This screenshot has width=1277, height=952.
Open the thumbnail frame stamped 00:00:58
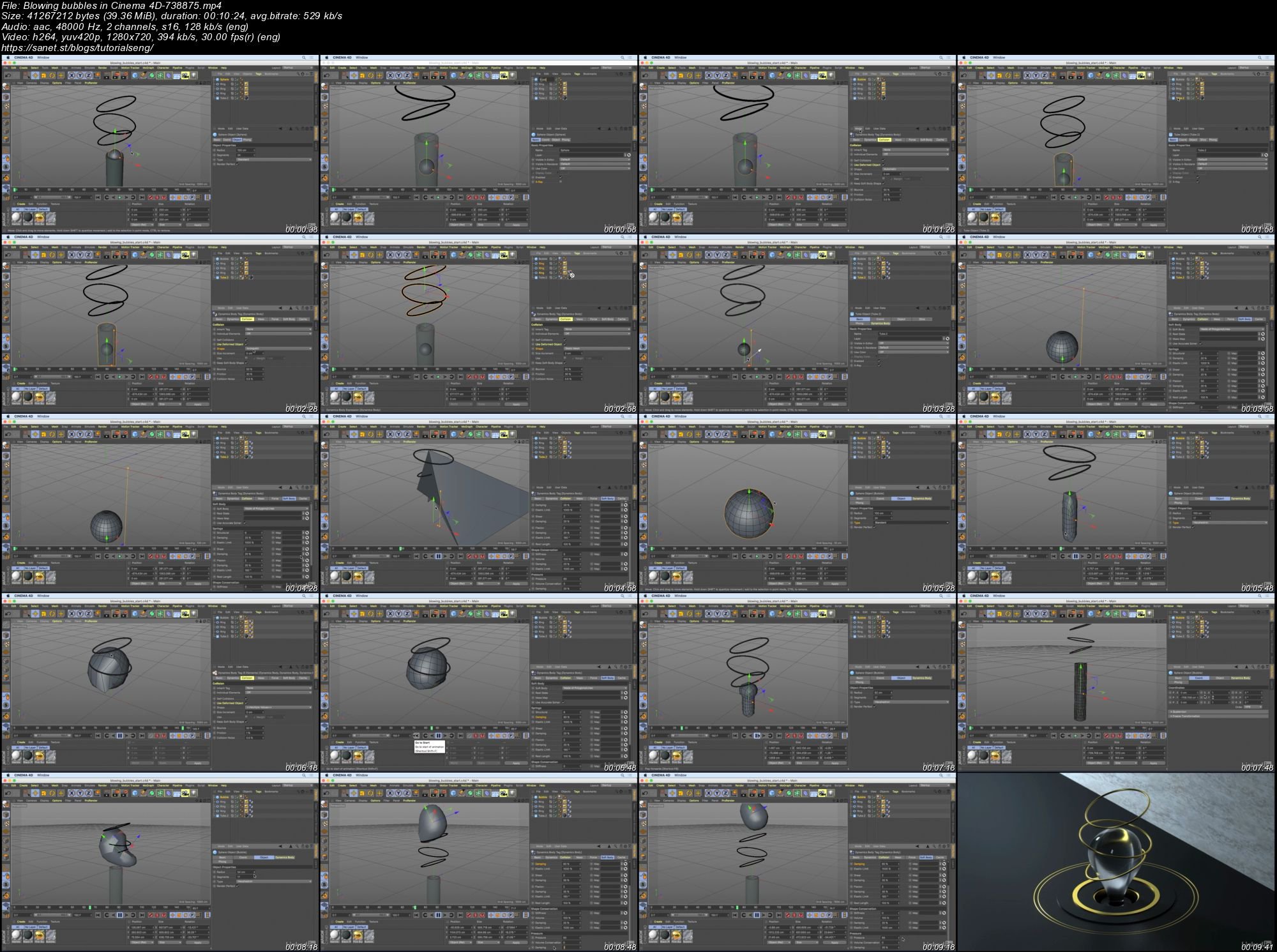[479, 144]
